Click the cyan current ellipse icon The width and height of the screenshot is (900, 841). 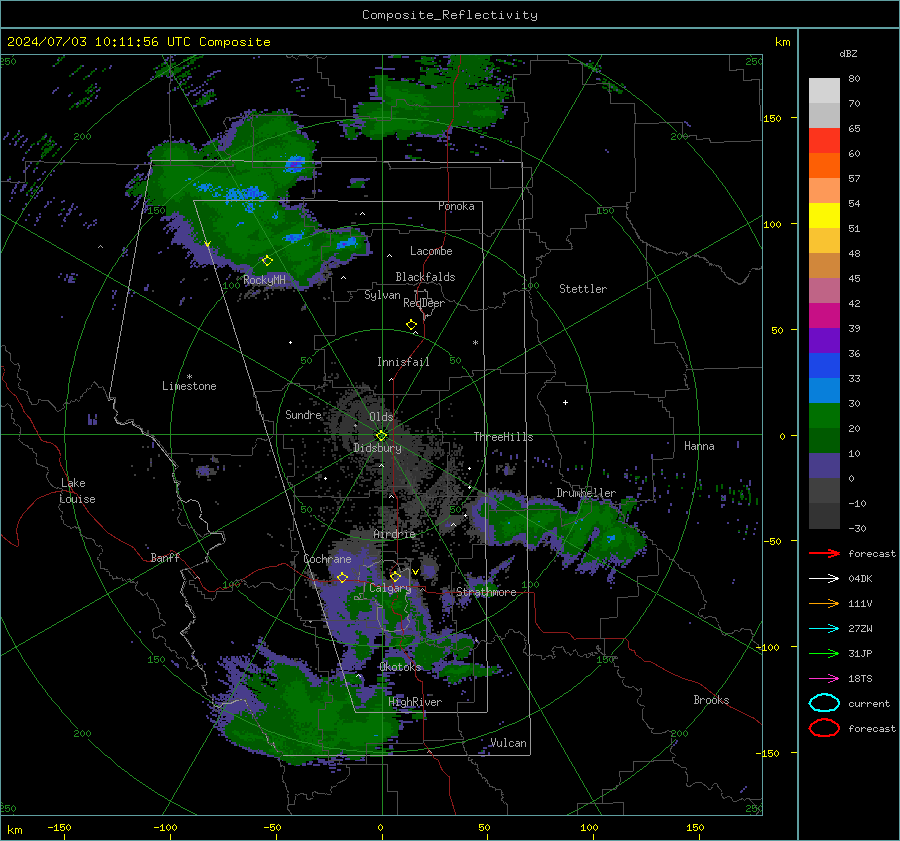(x=824, y=703)
